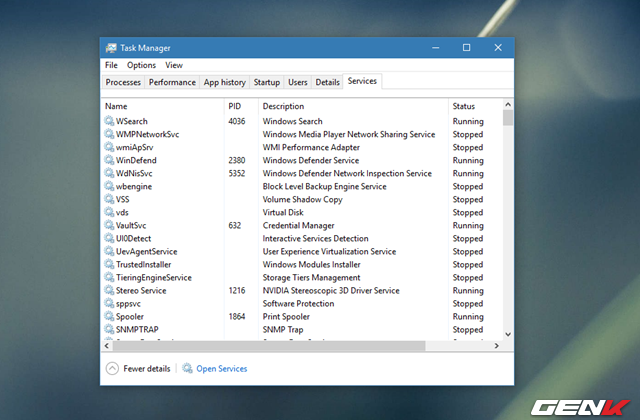Screen dimensions: 640x420
Task: Select Block Level Backup Engine Service description
Action: click(x=324, y=187)
